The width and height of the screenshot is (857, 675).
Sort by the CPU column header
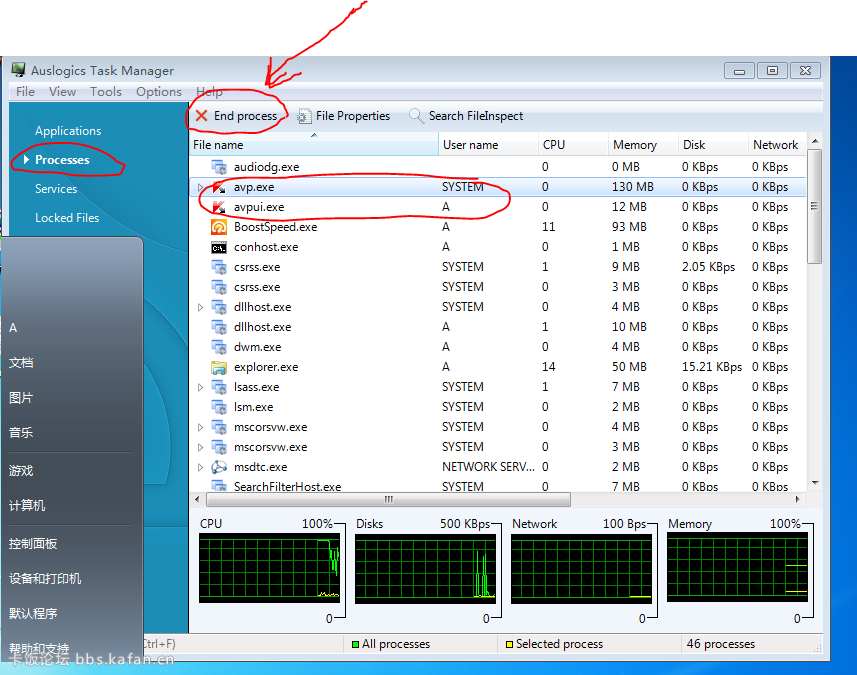[x=573, y=145]
